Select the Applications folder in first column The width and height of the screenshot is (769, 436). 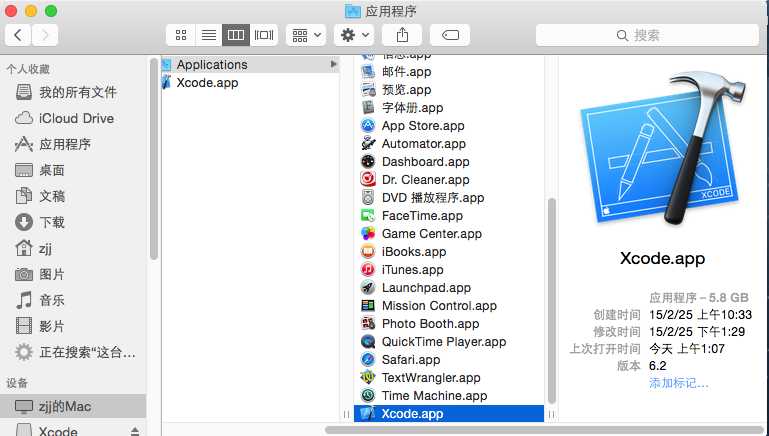coord(250,64)
